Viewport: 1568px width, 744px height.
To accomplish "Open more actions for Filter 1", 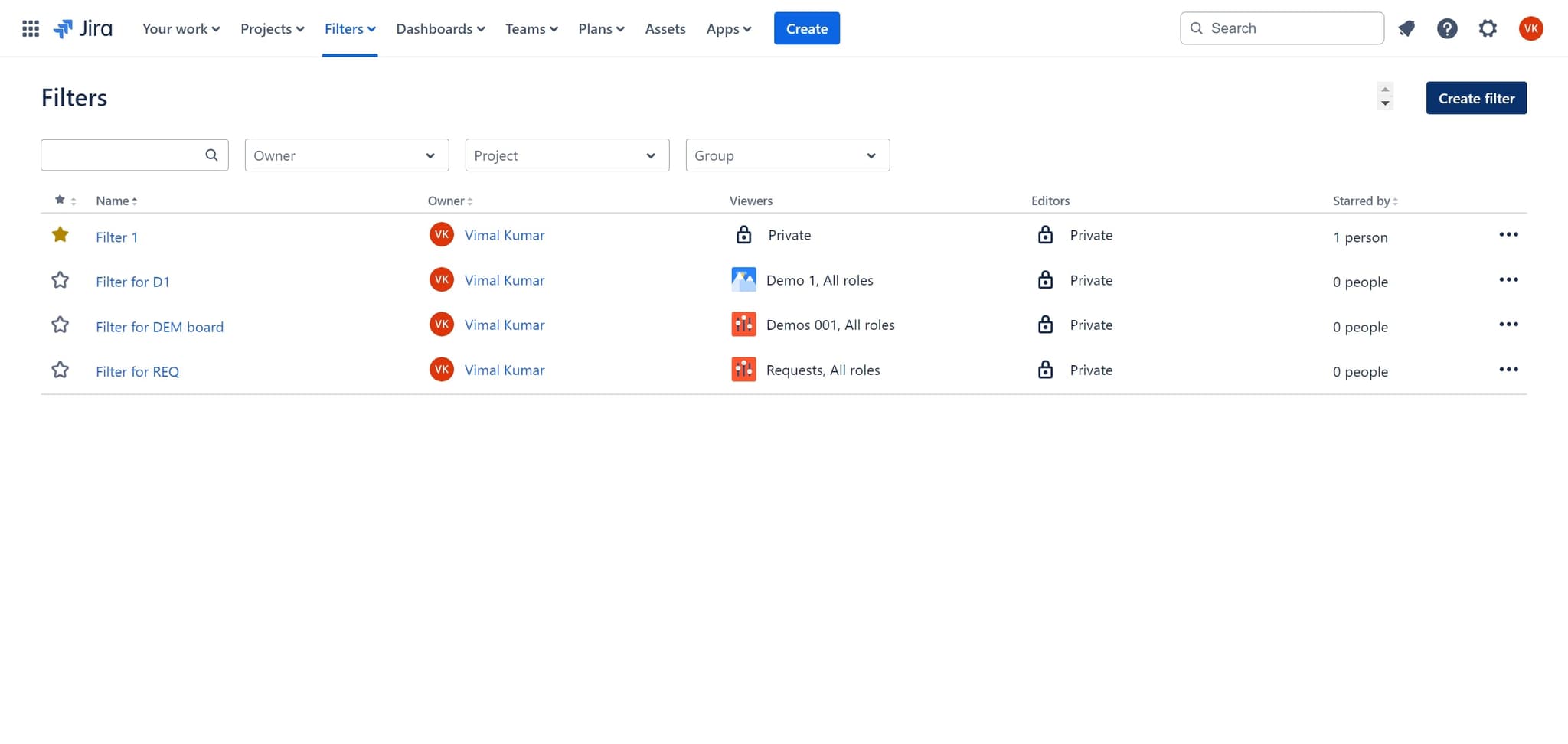I will (x=1508, y=235).
